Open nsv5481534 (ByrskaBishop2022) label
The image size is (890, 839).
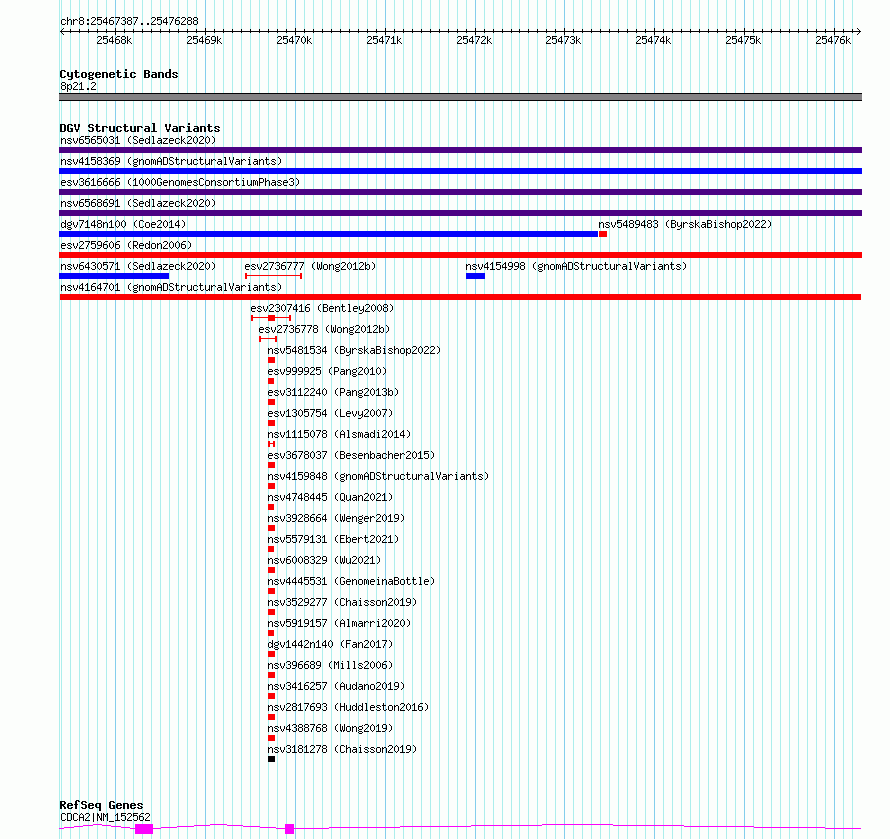354,350
